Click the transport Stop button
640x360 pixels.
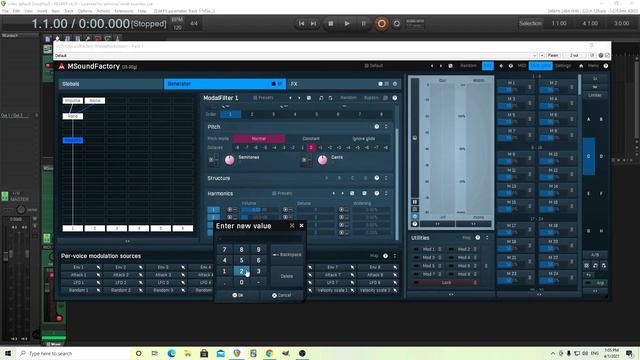(x=331, y=24)
